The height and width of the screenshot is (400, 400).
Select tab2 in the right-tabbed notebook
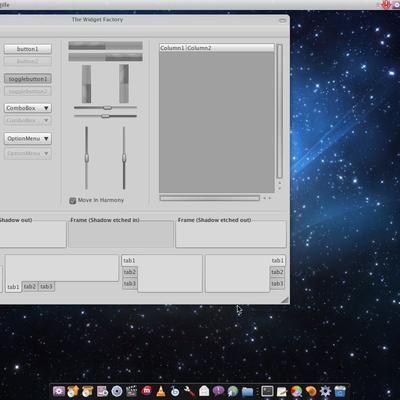277,272
